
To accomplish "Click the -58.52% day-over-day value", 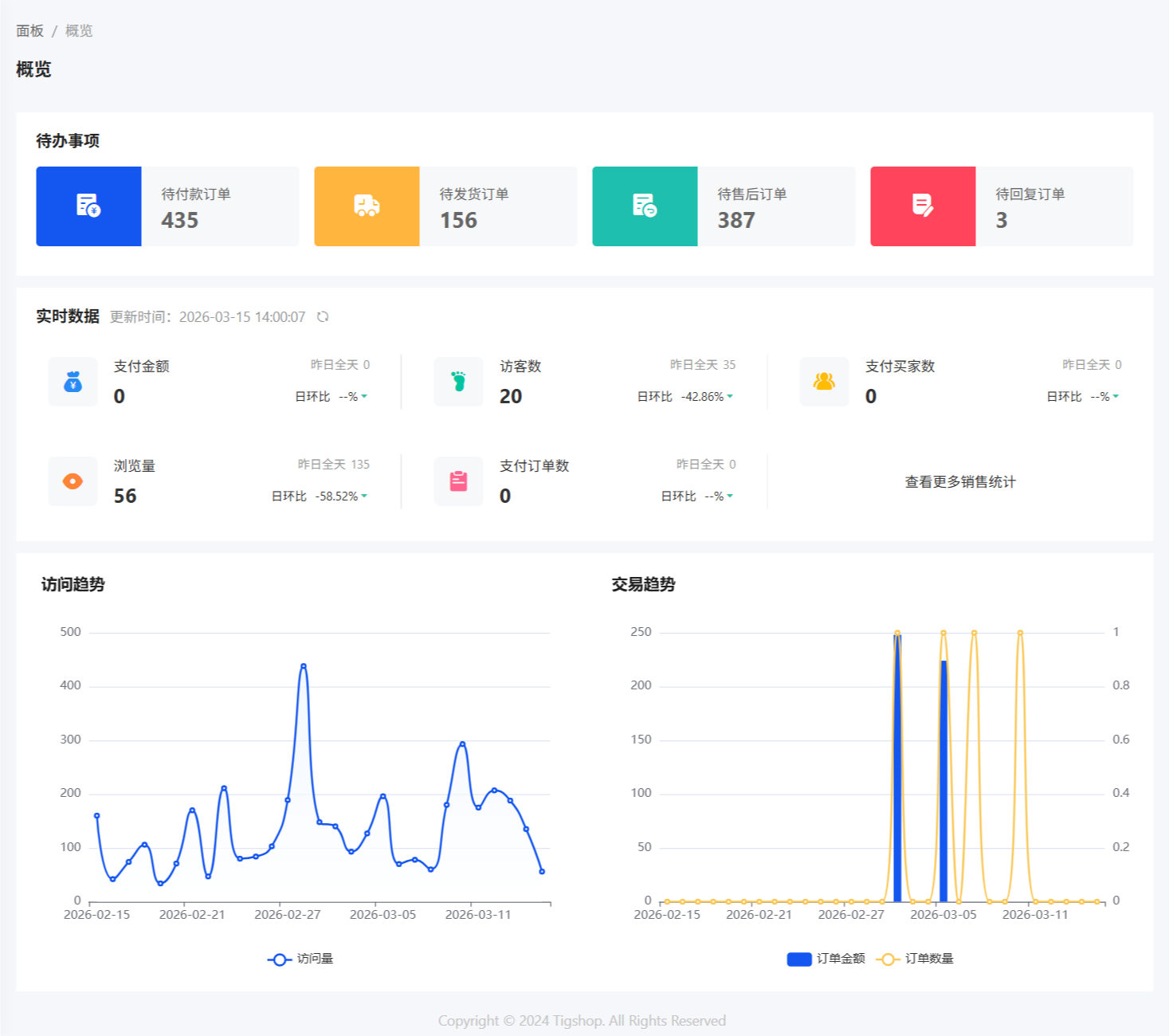I will click(336, 496).
